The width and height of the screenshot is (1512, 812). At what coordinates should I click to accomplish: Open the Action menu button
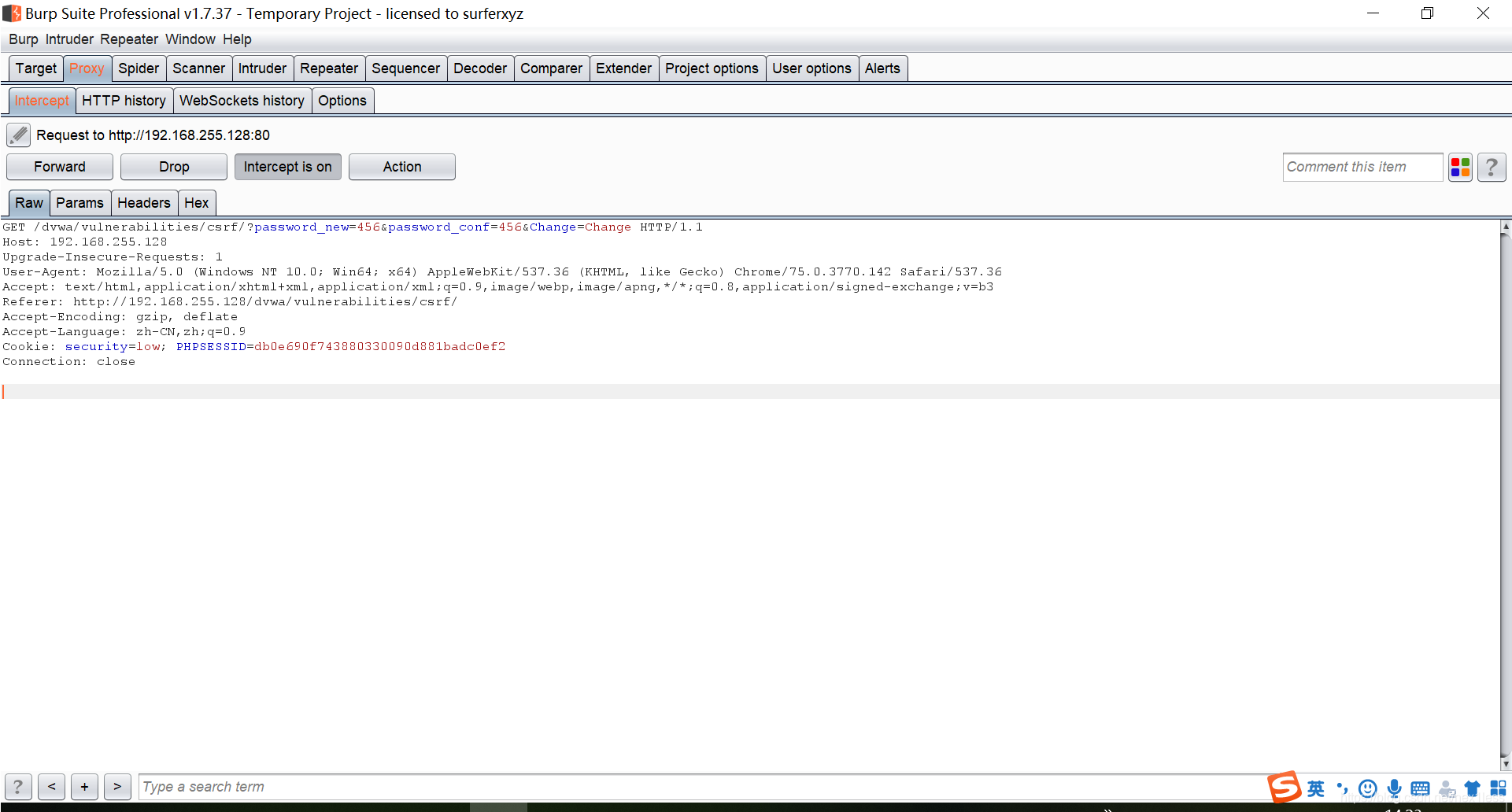click(x=402, y=167)
